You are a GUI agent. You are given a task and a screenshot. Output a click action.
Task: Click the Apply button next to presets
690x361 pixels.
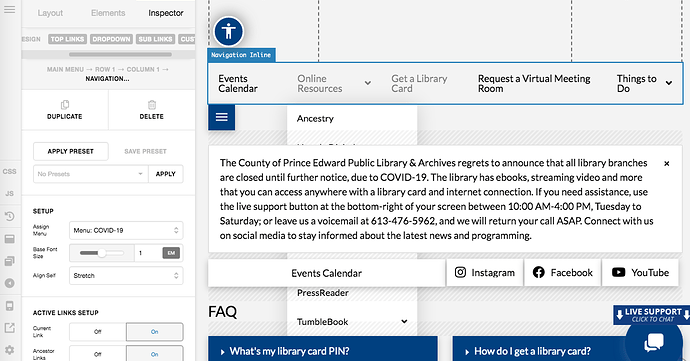tap(165, 174)
